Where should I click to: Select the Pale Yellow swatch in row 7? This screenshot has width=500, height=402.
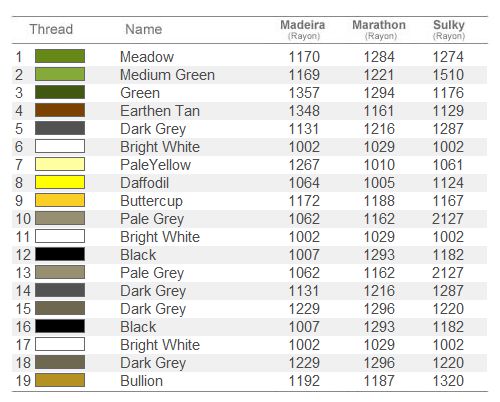pos(60,164)
